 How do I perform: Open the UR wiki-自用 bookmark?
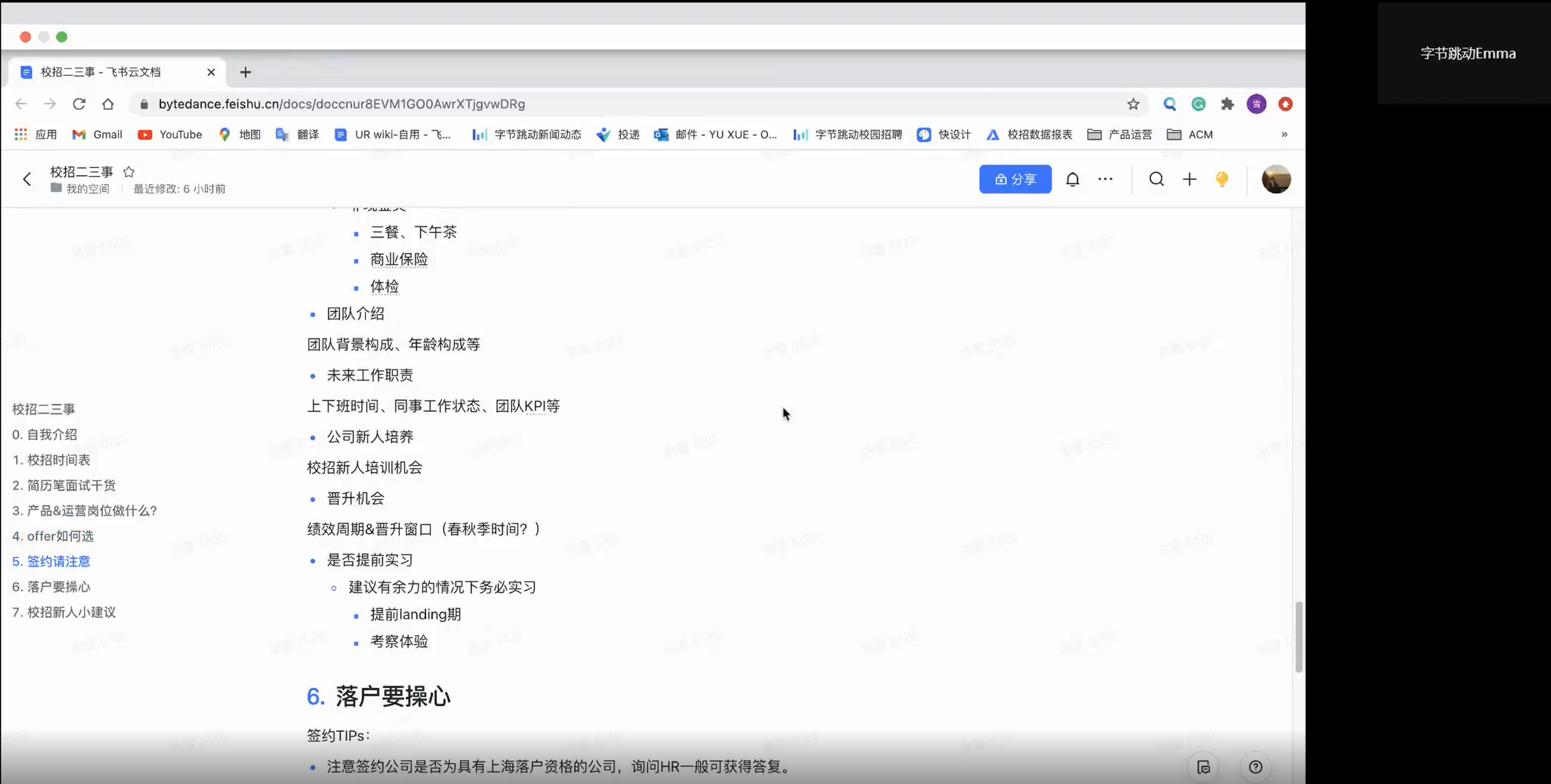click(x=392, y=134)
